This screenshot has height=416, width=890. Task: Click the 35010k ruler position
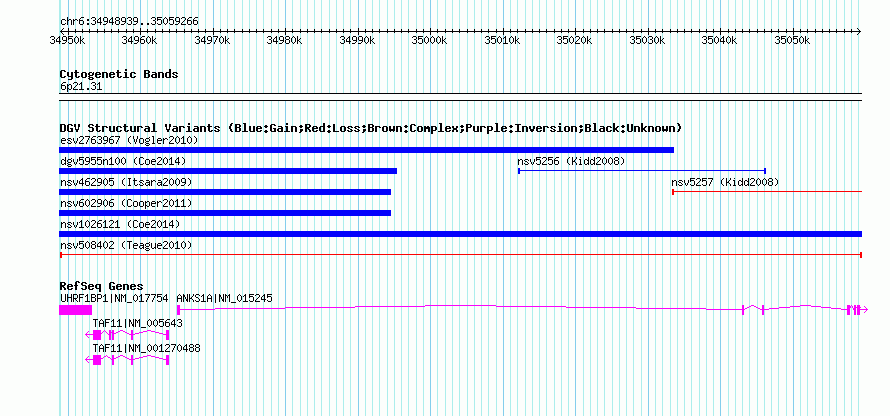point(502,40)
